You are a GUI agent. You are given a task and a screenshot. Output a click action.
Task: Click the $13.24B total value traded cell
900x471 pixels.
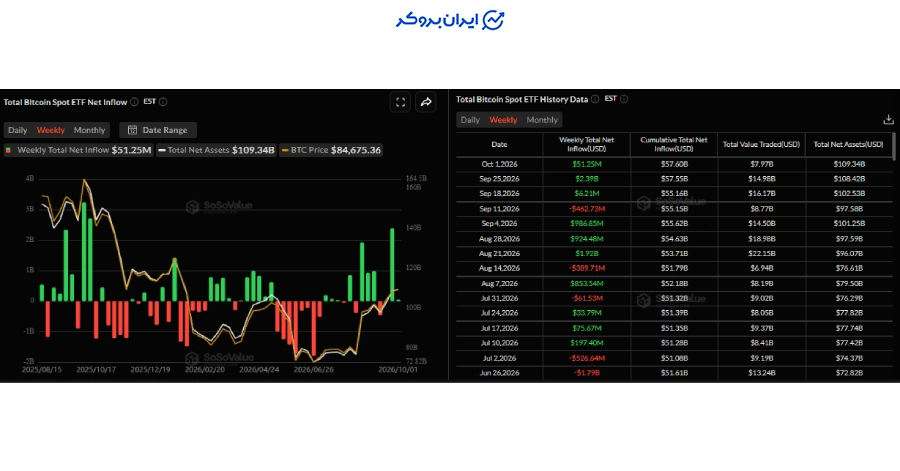[x=761, y=373]
